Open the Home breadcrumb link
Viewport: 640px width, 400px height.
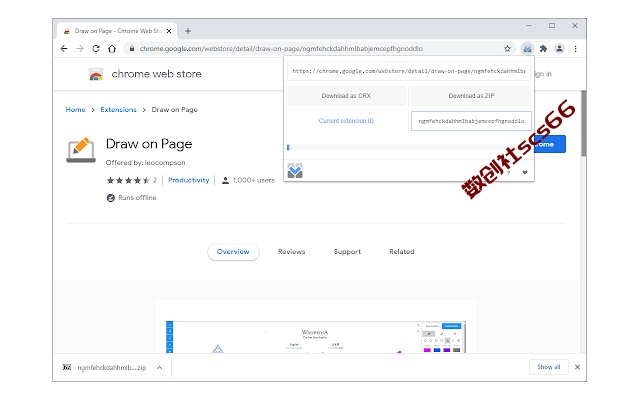point(76,110)
